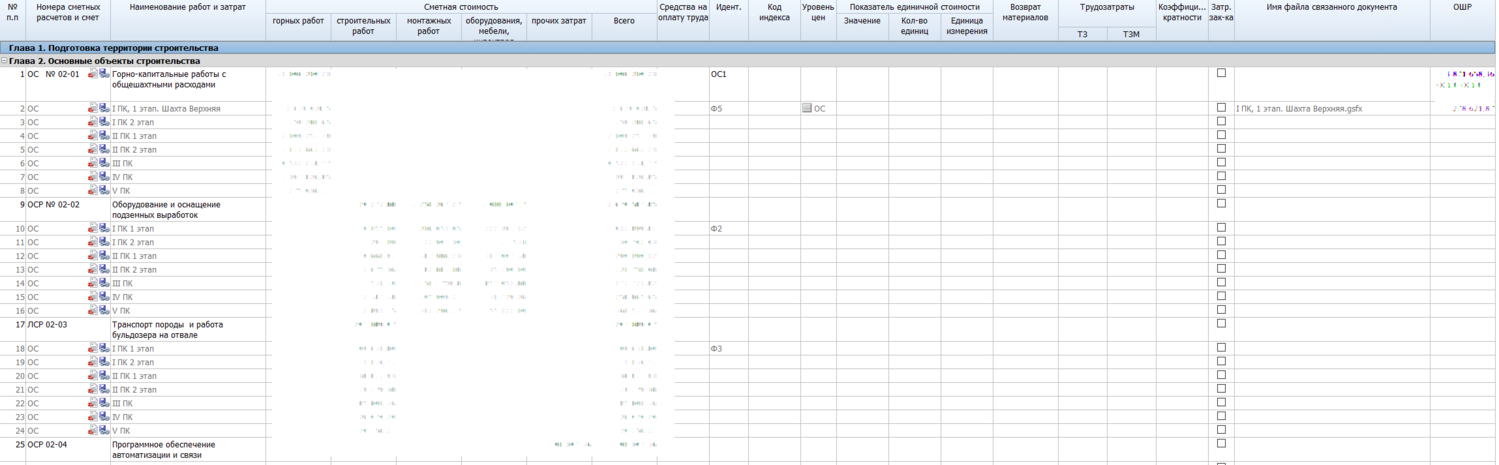
Task: Click red document icon in row 23
Action: [93, 416]
